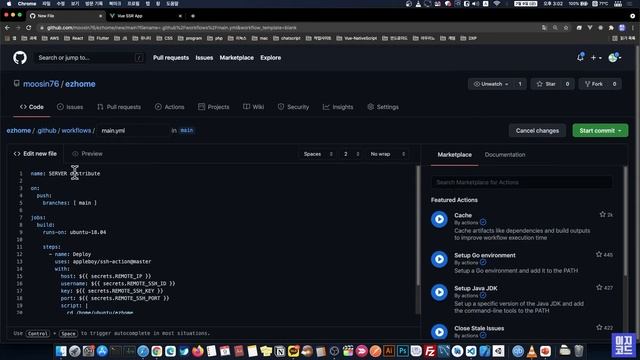Open the Security repository tab
This screenshot has height=360, width=640.
[293, 107]
